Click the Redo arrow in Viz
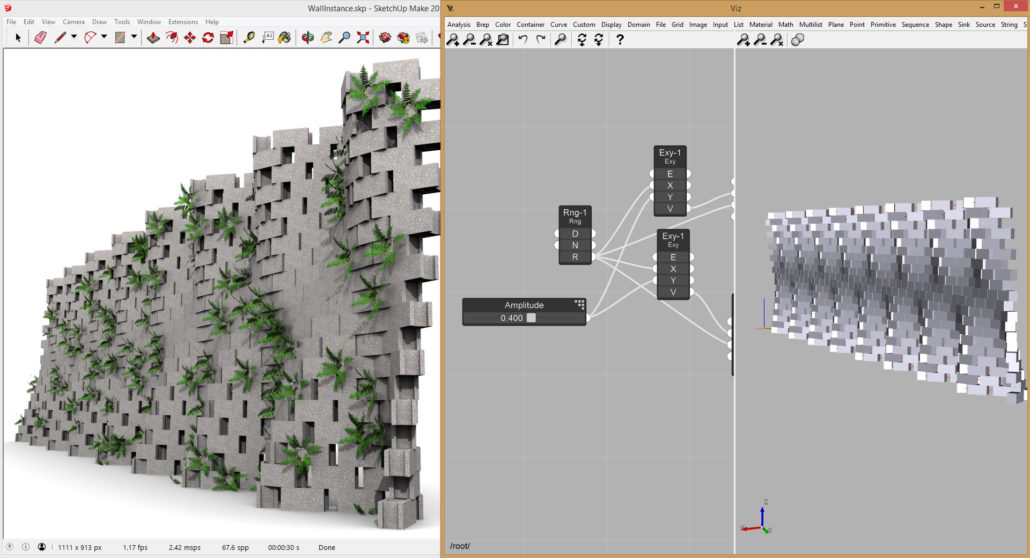 pyautogui.click(x=541, y=40)
